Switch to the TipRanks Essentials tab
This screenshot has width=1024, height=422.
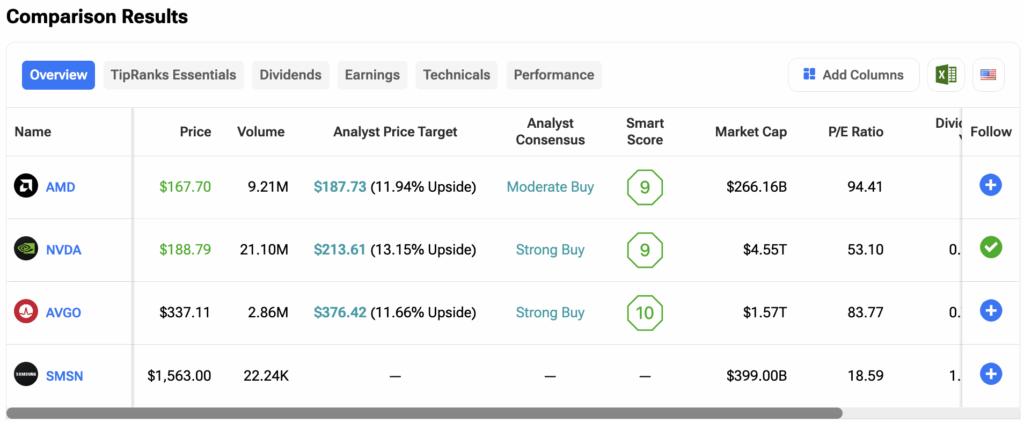pos(173,75)
